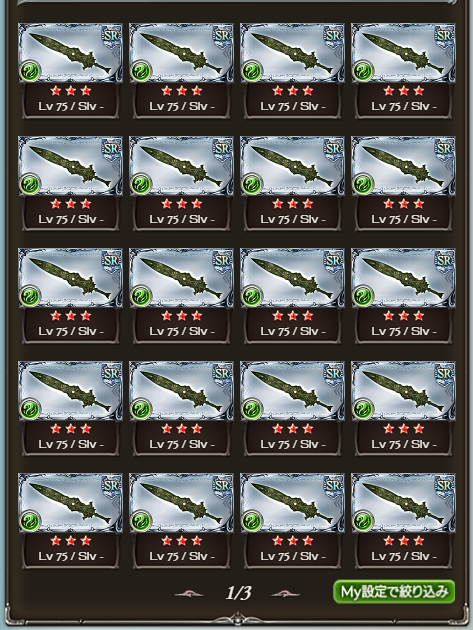Select the fourth sword in the second row
The height and width of the screenshot is (630, 473).
(x=403, y=166)
